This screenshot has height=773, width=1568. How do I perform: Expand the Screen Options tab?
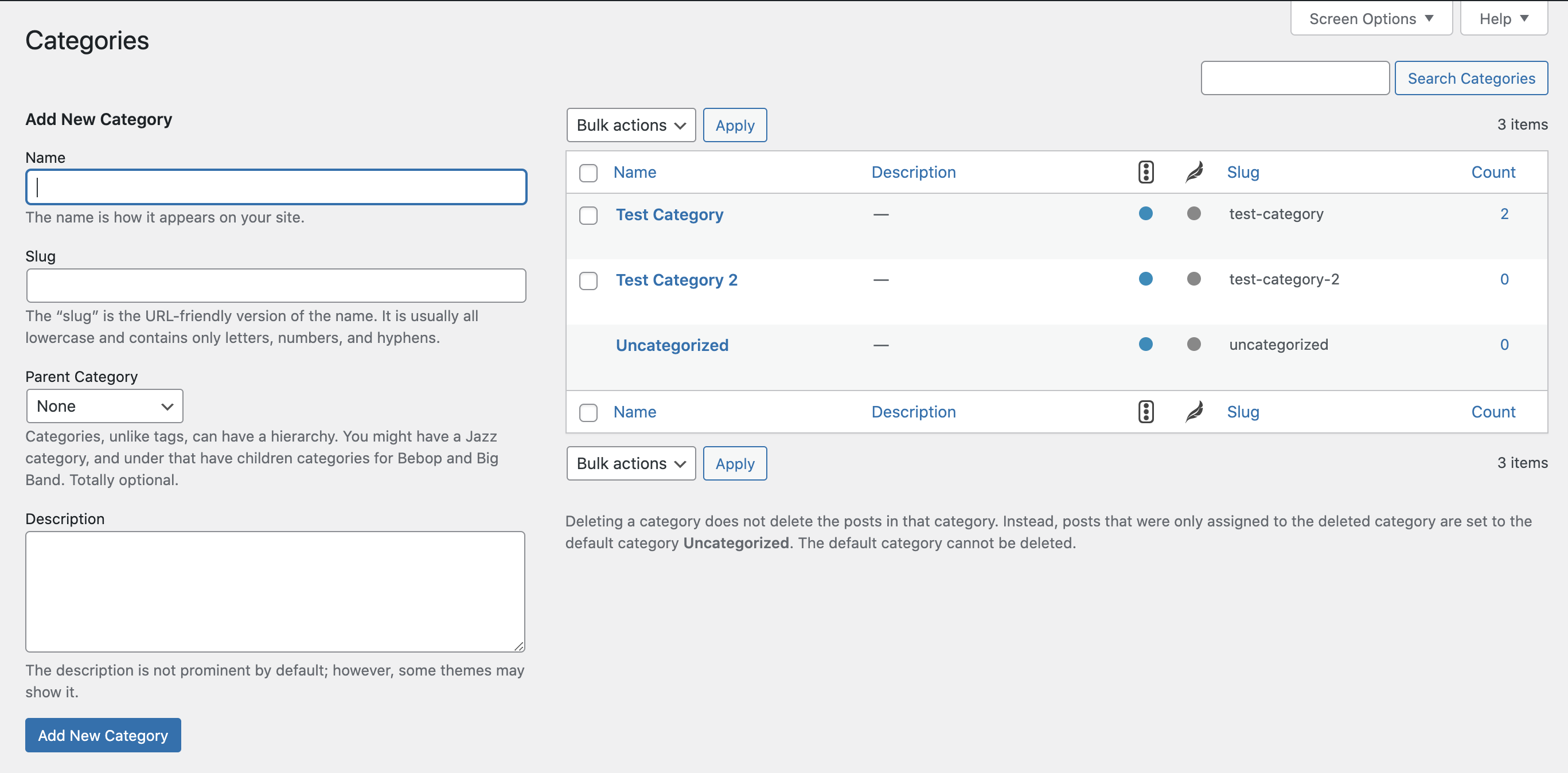click(1371, 19)
